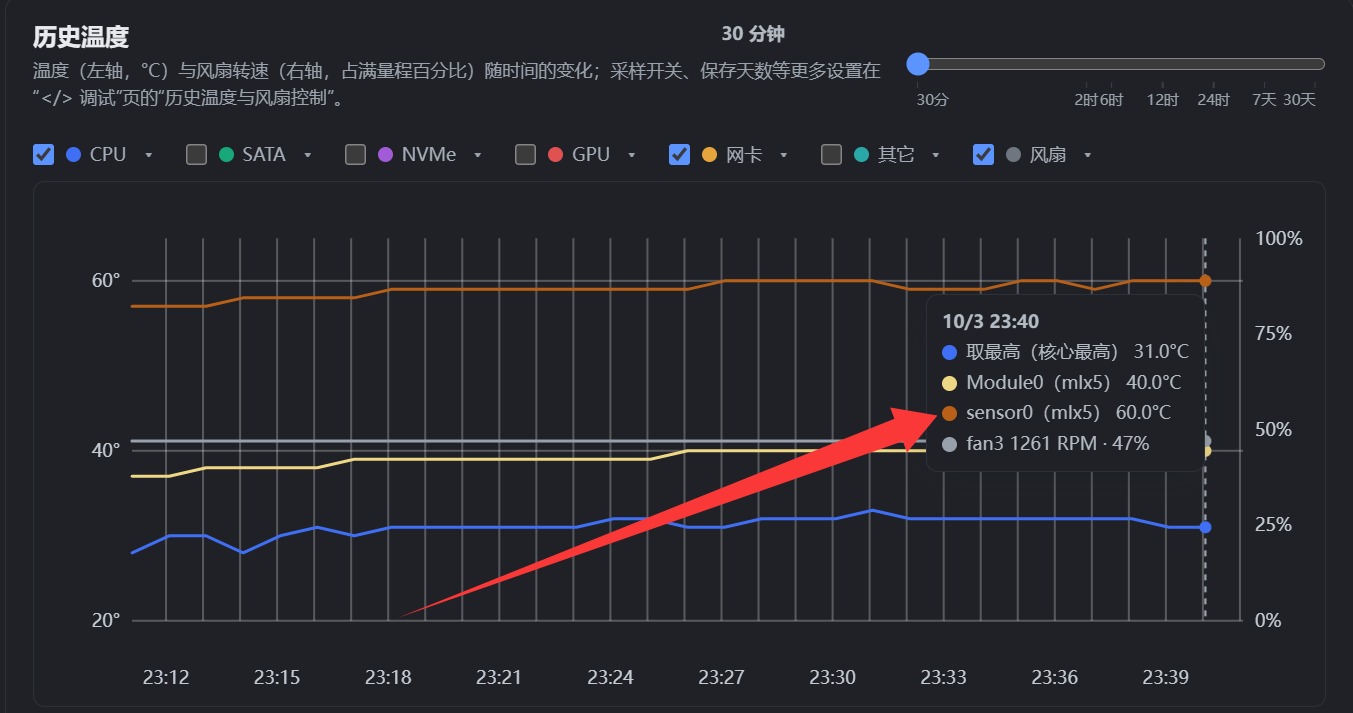Click the 30 分钟 range label

click(x=753, y=34)
